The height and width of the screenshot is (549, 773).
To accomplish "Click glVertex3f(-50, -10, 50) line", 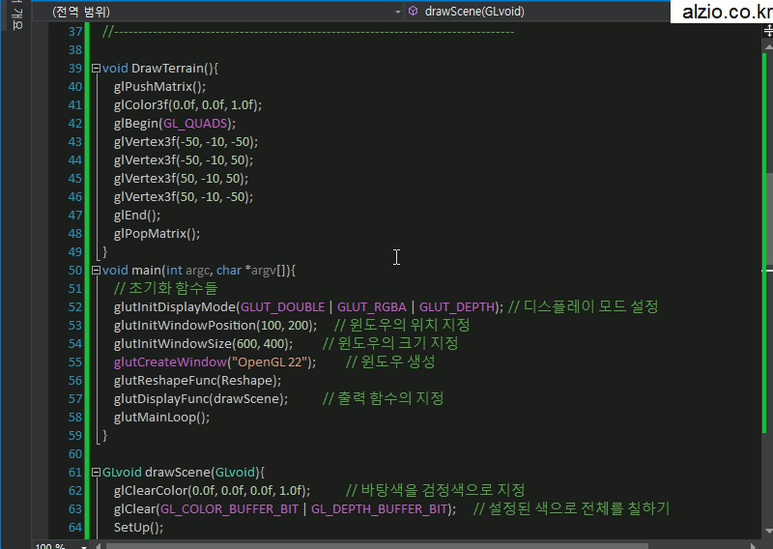I will (183, 160).
